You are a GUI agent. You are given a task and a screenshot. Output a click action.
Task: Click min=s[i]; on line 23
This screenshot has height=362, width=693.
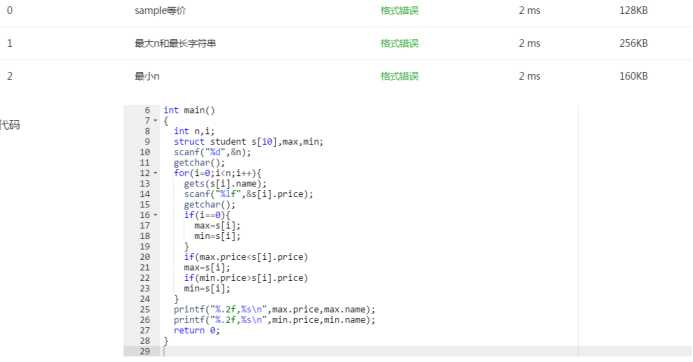207,289
